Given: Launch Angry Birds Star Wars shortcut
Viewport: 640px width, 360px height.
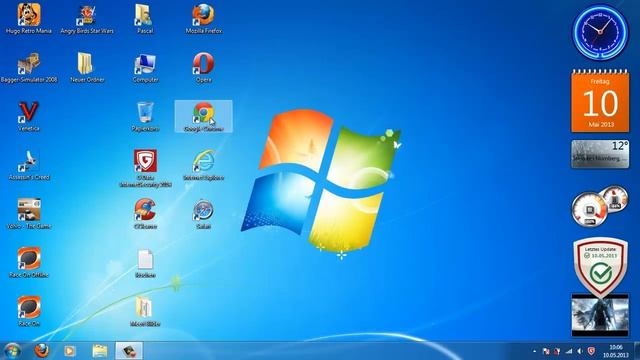Looking at the screenshot, I should click(87, 19).
